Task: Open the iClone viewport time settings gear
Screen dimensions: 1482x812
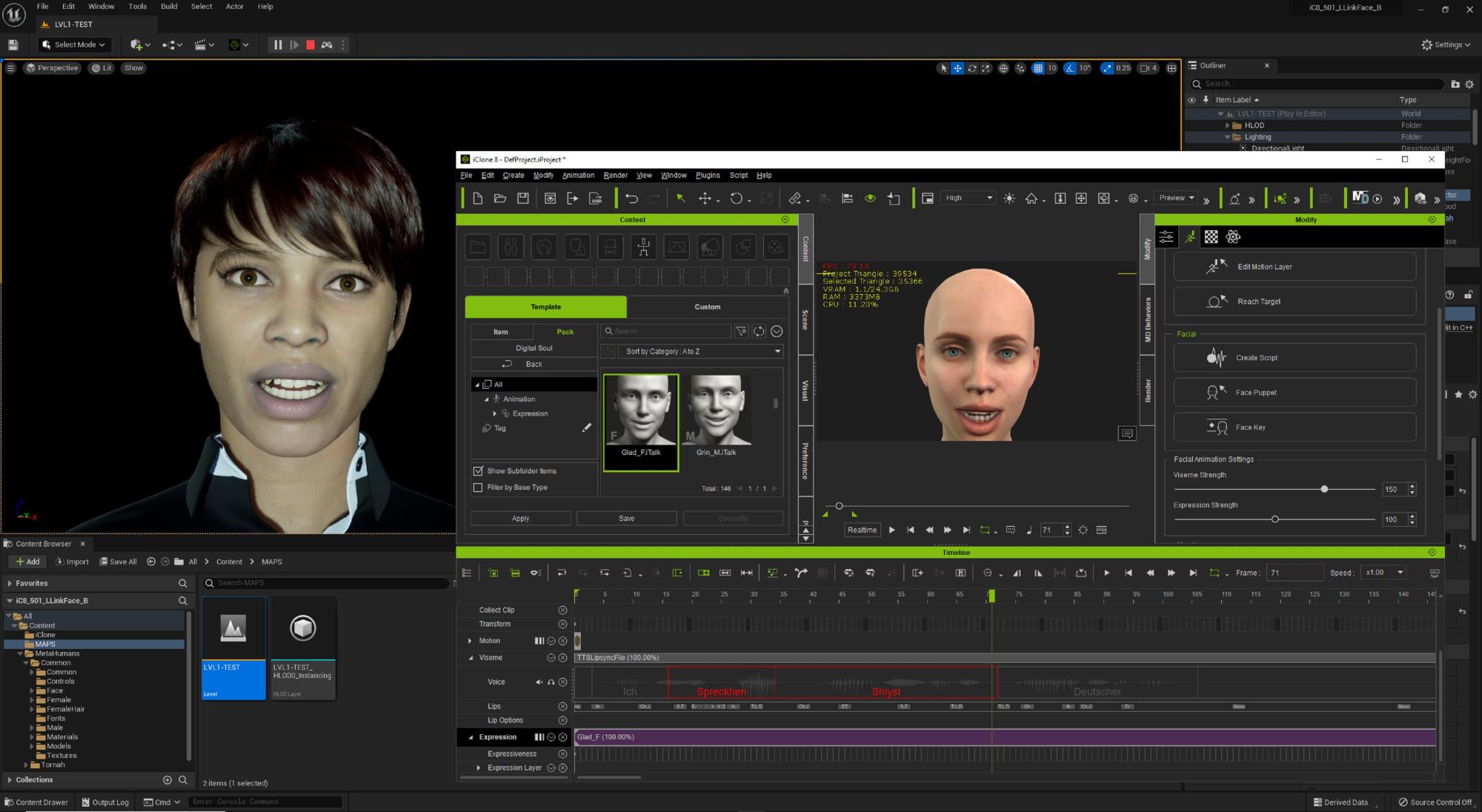Action: pos(1083,530)
